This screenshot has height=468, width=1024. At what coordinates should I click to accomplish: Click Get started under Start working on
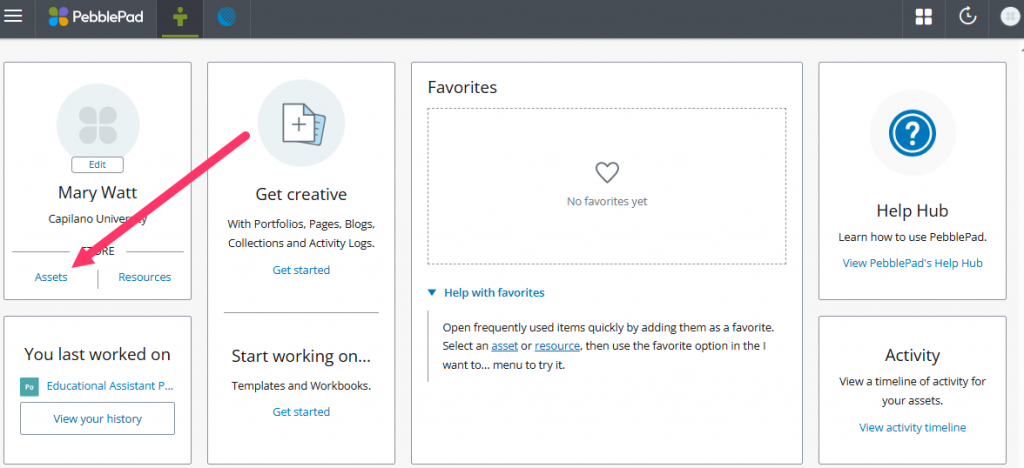[x=301, y=411]
